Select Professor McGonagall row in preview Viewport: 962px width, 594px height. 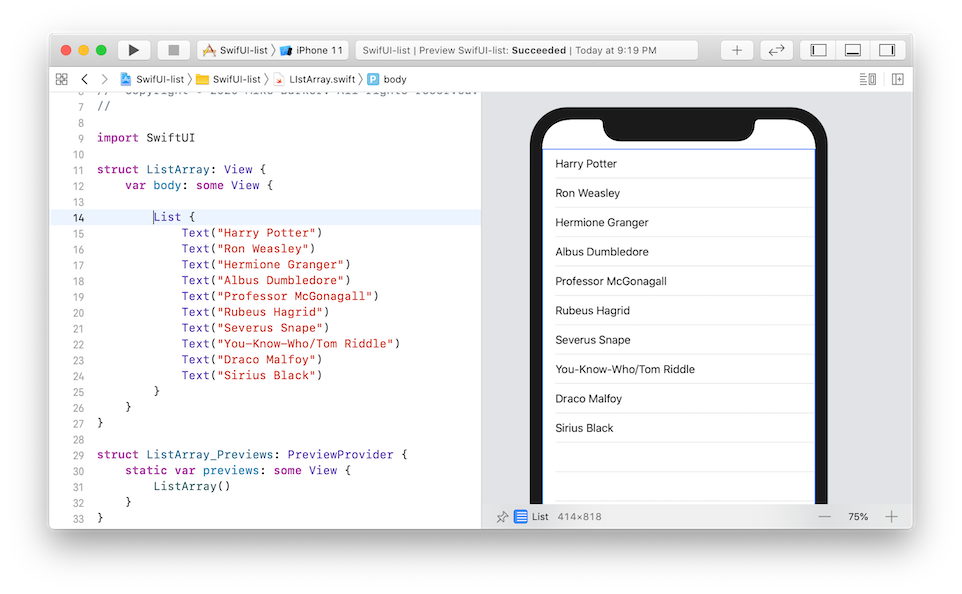[679, 281]
